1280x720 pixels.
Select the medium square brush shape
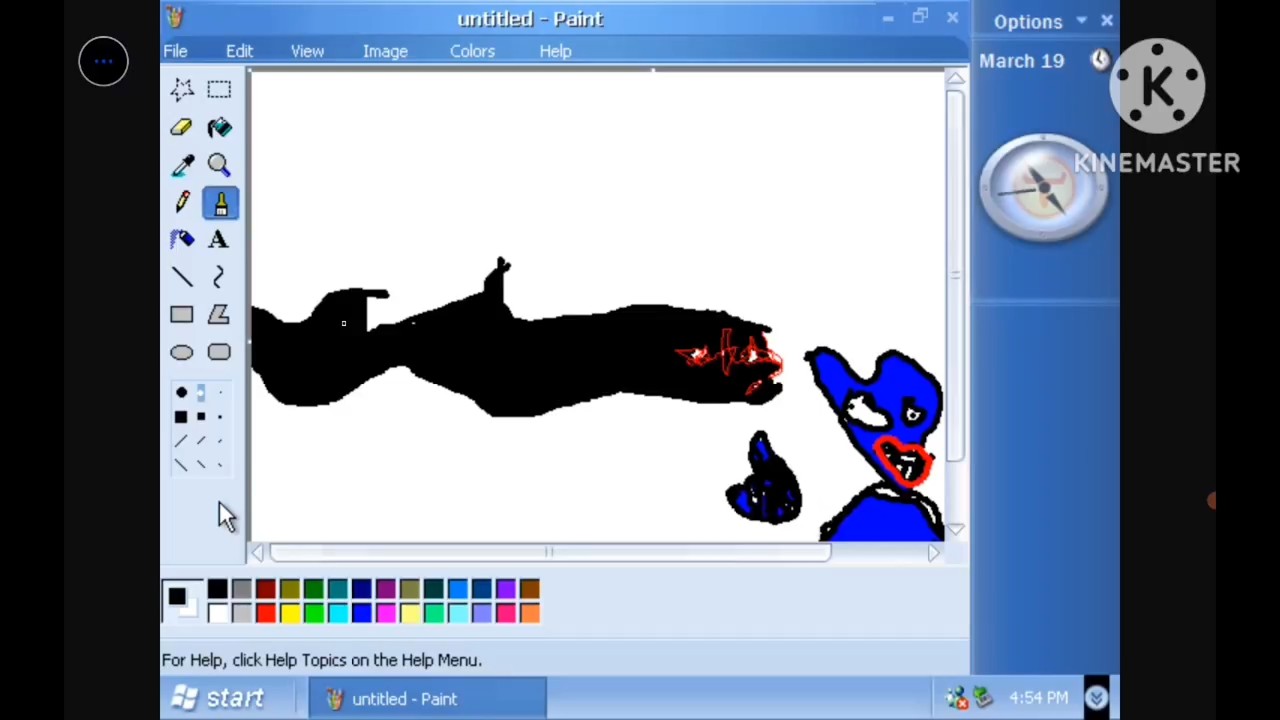click(x=201, y=417)
